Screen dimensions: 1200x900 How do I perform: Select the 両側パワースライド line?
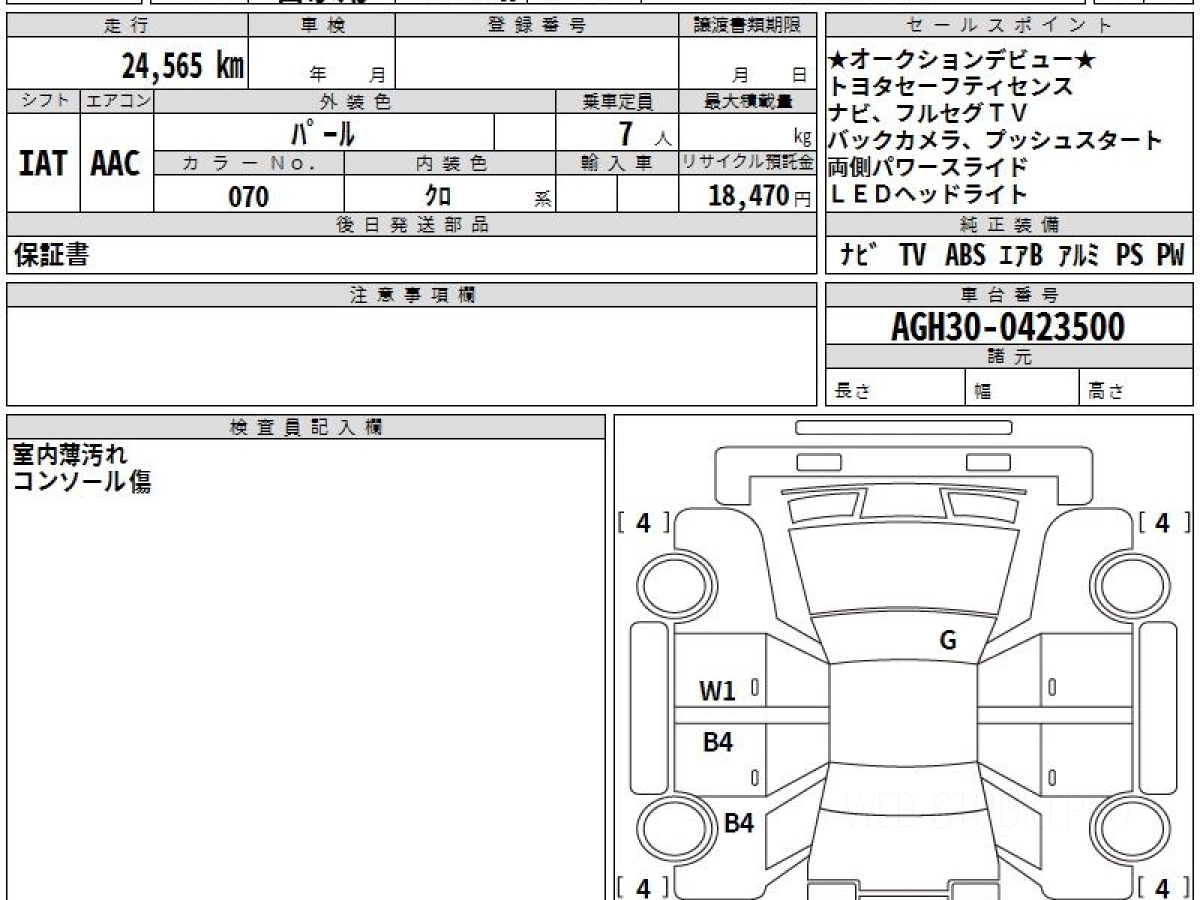(x=928, y=166)
